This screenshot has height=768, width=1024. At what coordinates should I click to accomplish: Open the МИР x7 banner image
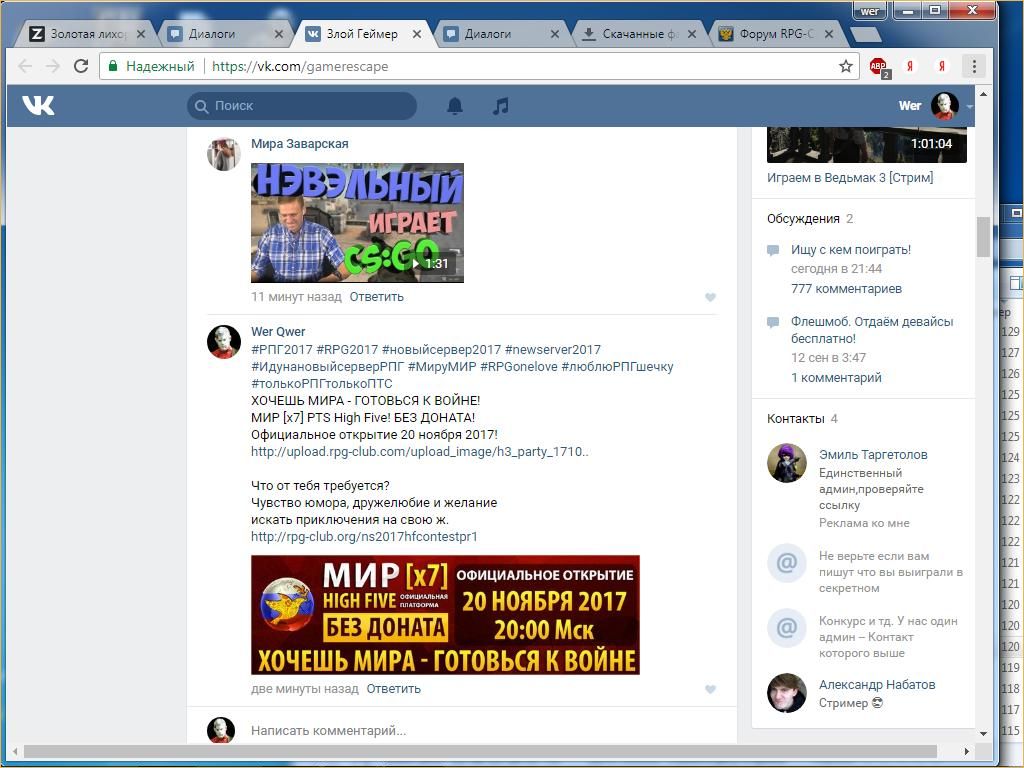[445, 615]
